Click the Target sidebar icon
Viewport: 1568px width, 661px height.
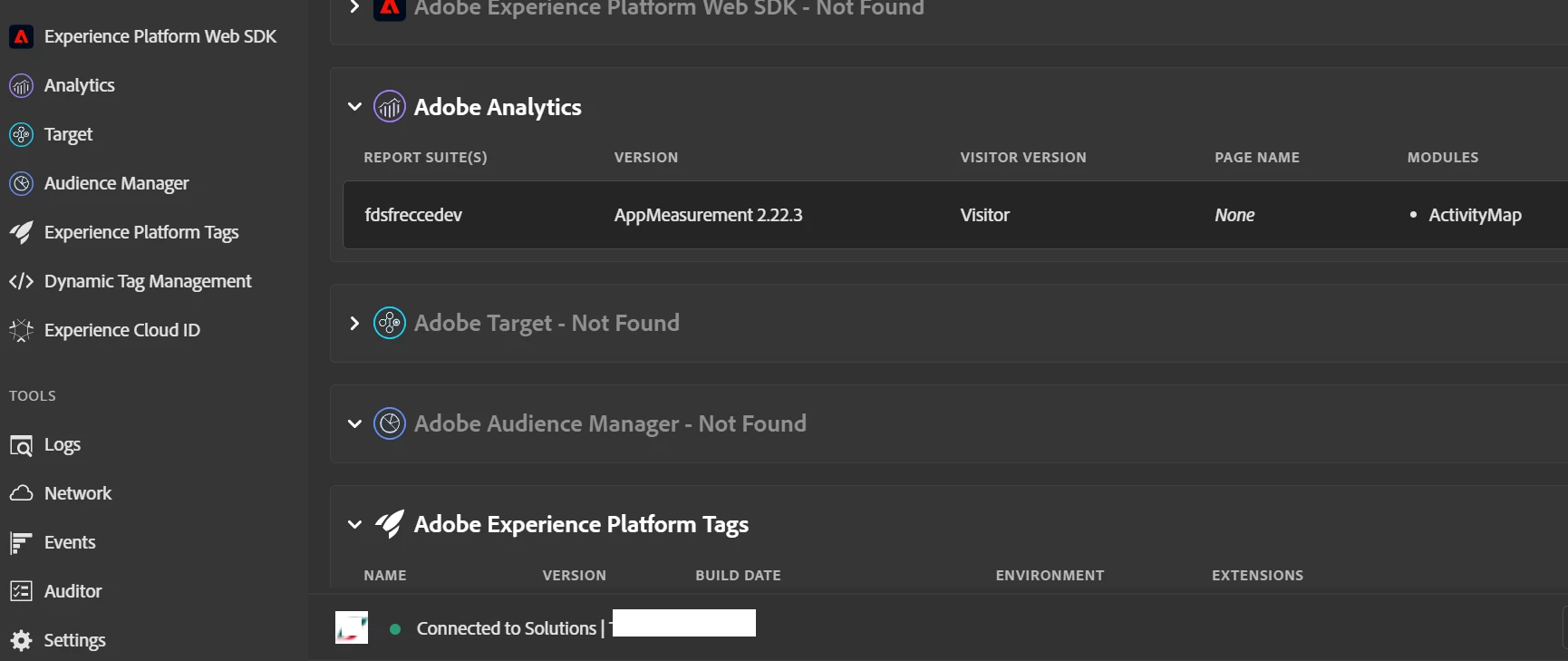[x=21, y=134]
